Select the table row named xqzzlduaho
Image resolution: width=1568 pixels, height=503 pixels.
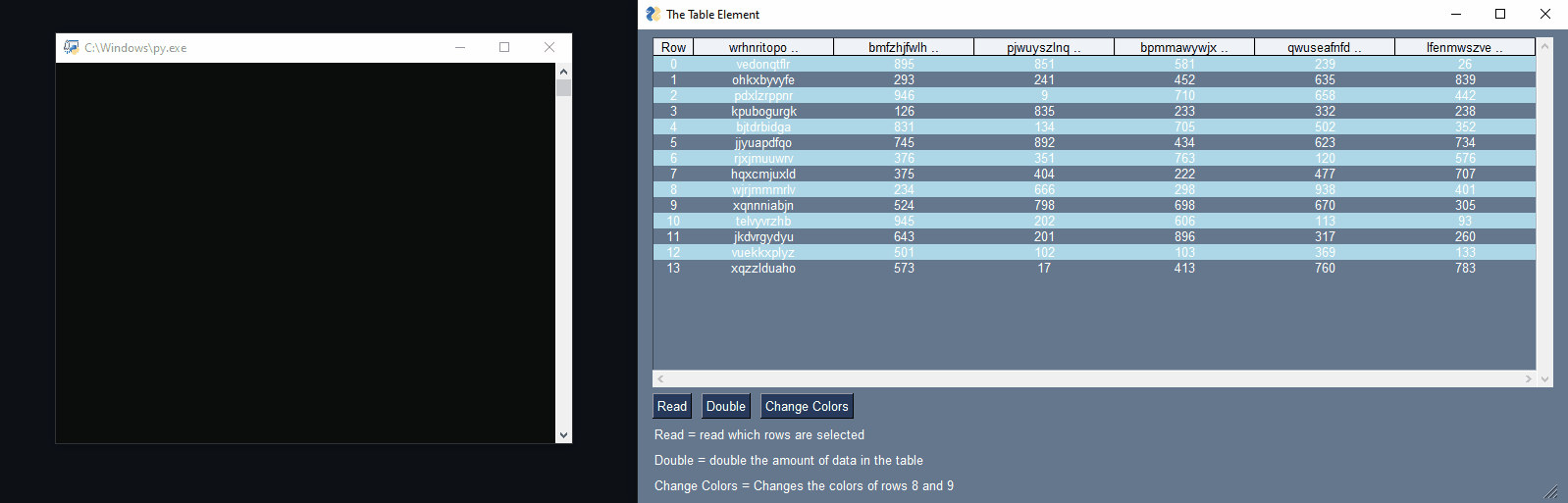763,269
